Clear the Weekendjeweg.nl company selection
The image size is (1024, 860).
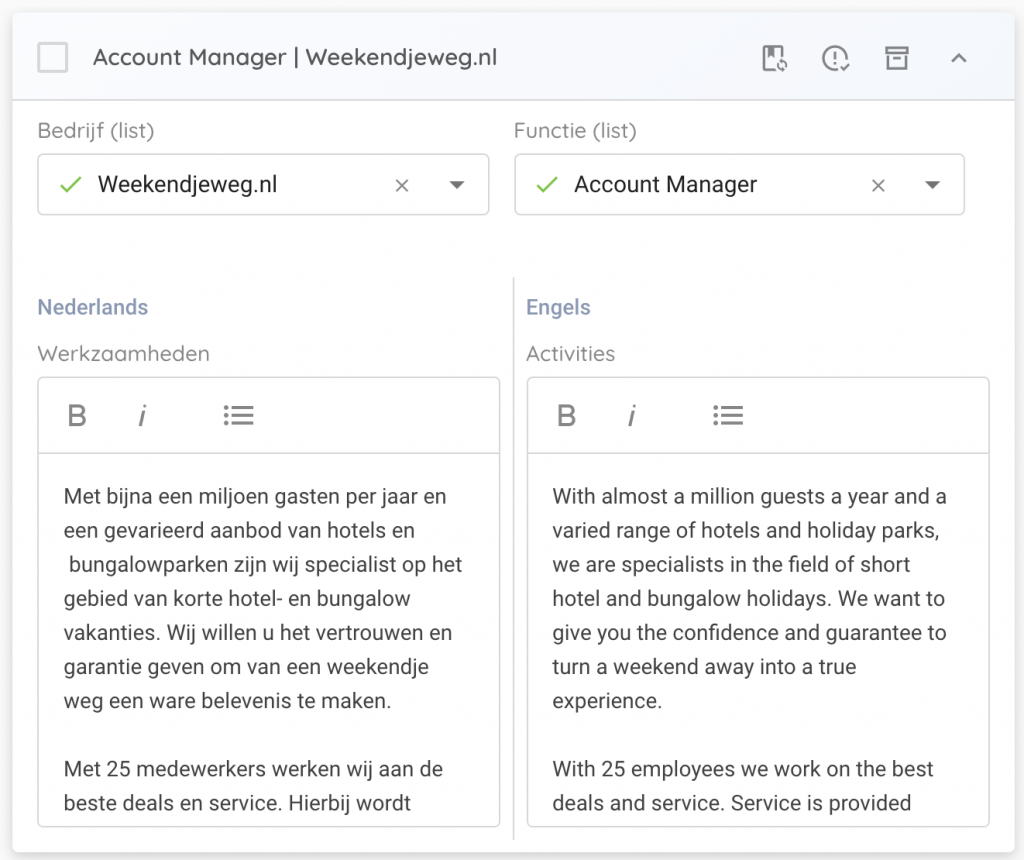(x=402, y=185)
